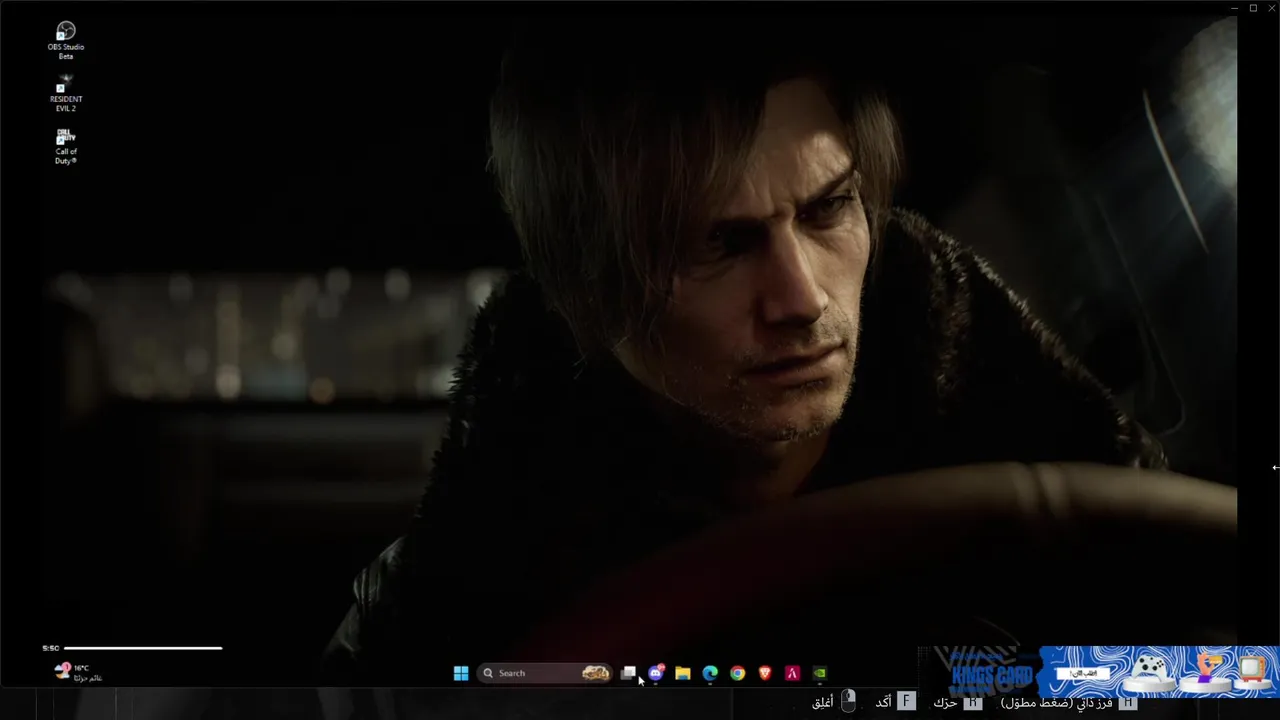Click the taskbar Search box
This screenshot has width=1280, height=720.
tap(545, 673)
